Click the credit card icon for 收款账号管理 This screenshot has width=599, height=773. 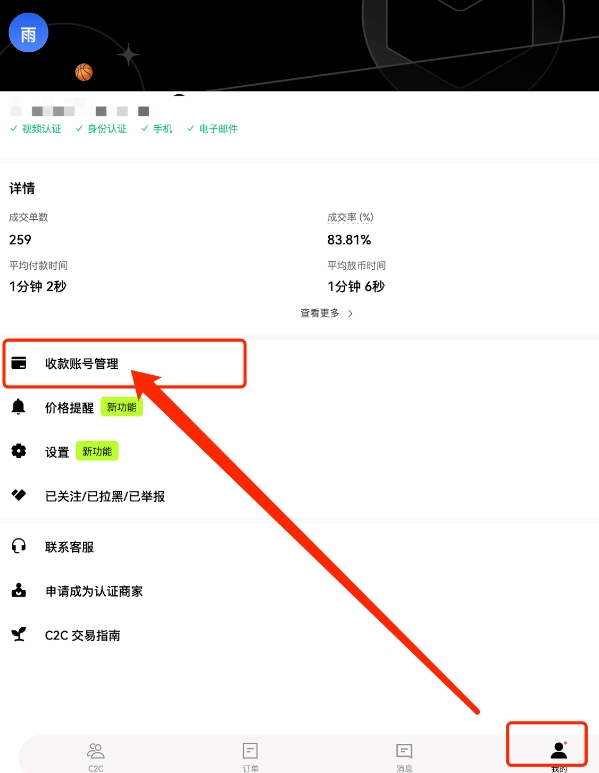(x=19, y=363)
